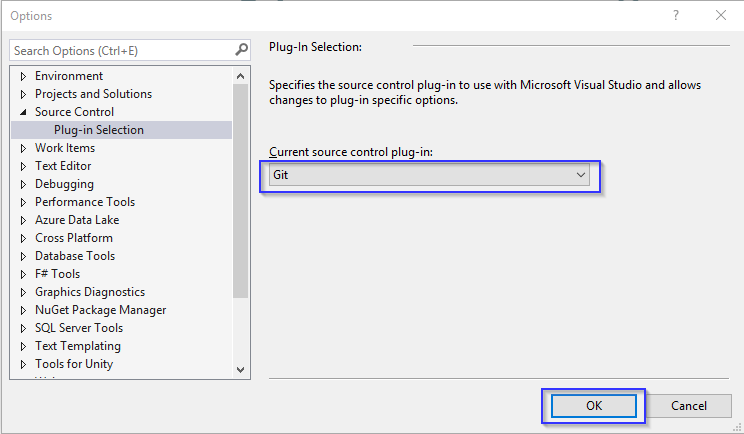Screen dimensions: 744x434
Task: Click the search magnifier icon
Action: click(241, 50)
